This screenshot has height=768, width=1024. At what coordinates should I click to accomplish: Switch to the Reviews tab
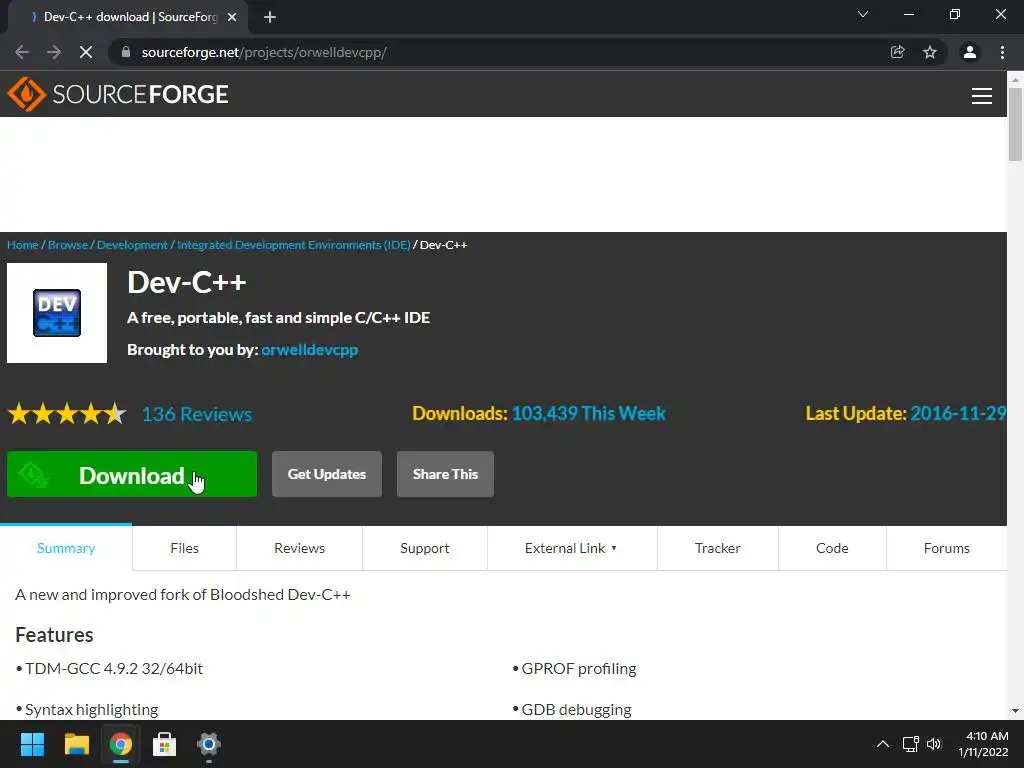point(299,548)
